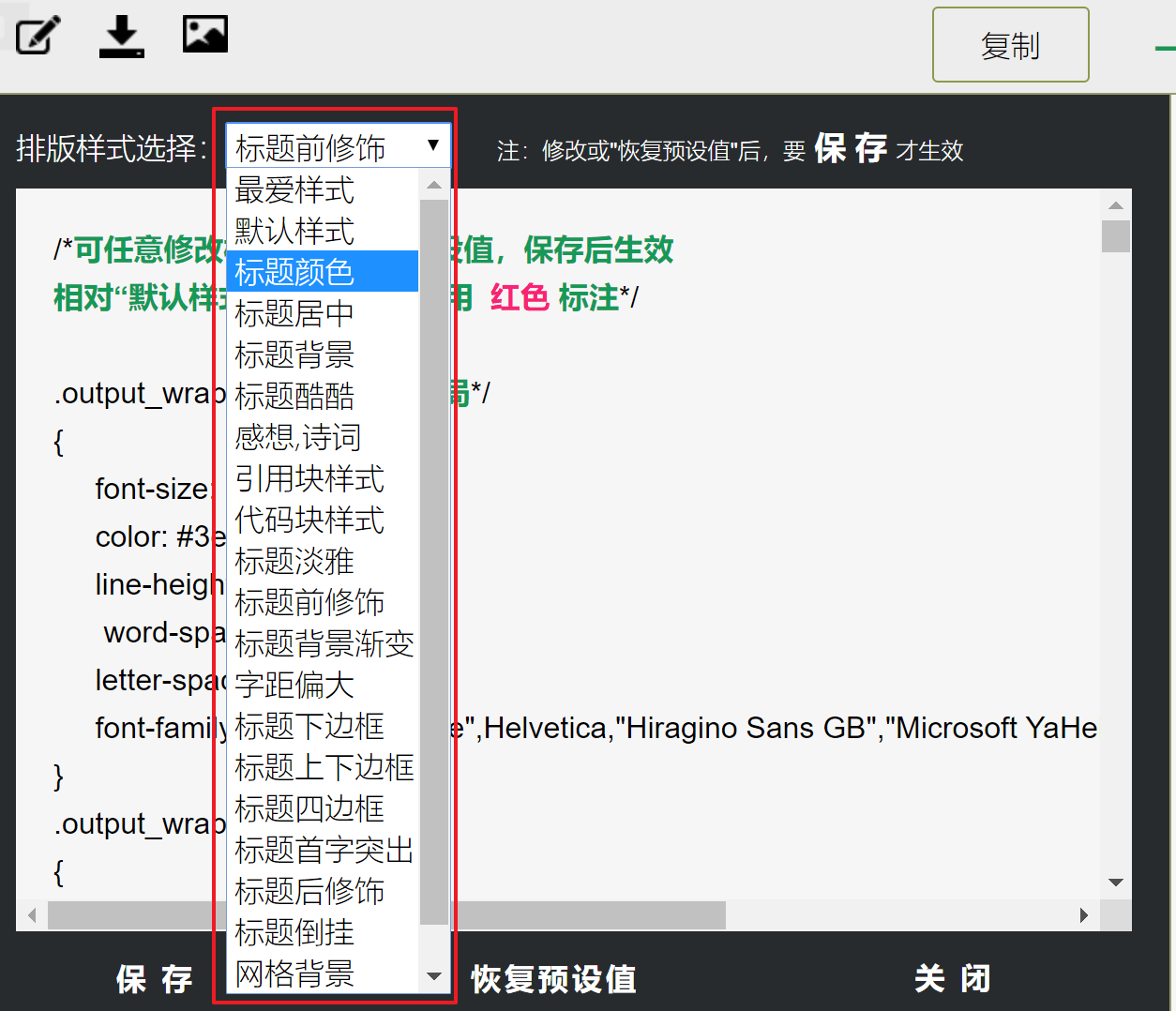Select the 标题下边框 option

coord(323,726)
